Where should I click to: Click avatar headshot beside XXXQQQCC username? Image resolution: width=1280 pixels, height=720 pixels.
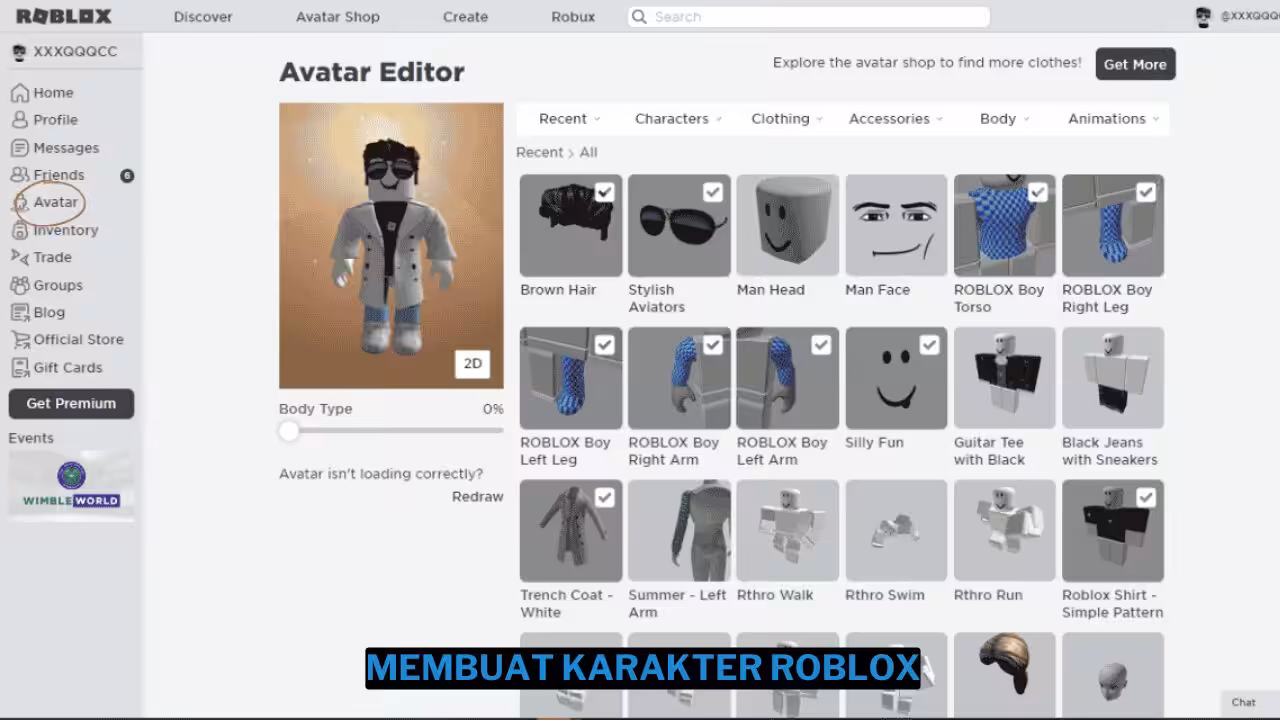coord(19,52)
